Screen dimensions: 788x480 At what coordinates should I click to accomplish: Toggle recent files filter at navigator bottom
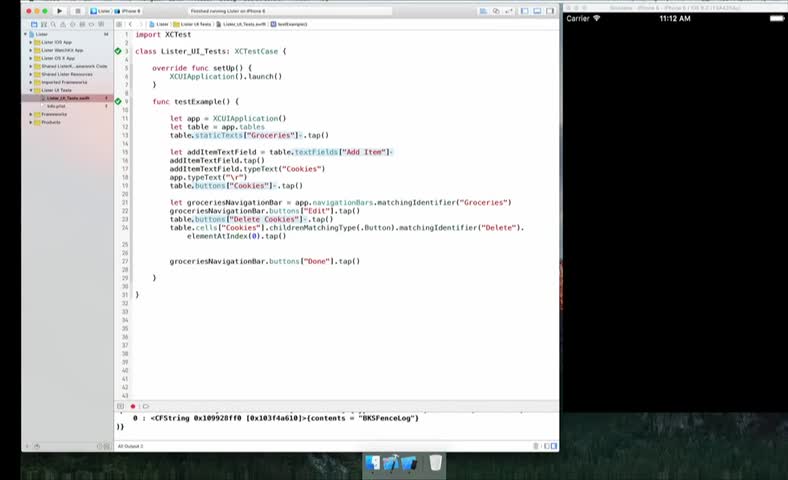pos(100,446)
